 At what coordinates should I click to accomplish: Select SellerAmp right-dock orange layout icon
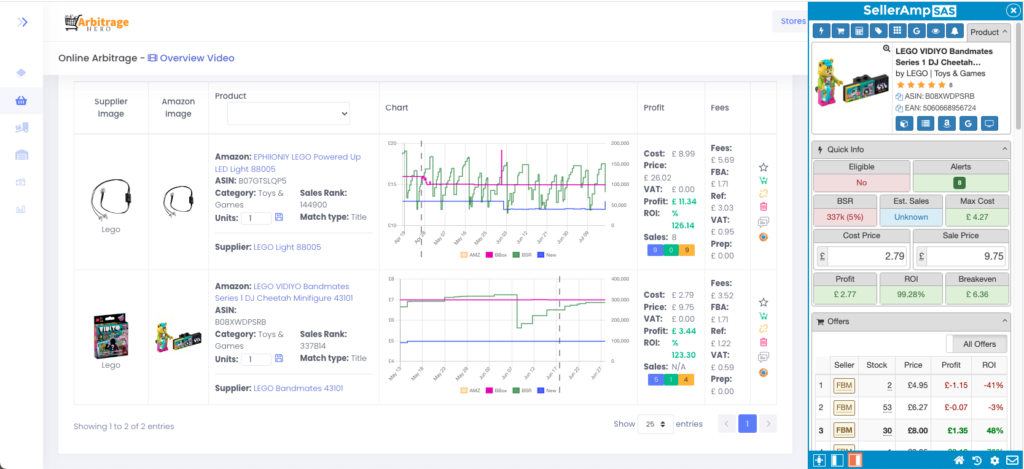854,461
